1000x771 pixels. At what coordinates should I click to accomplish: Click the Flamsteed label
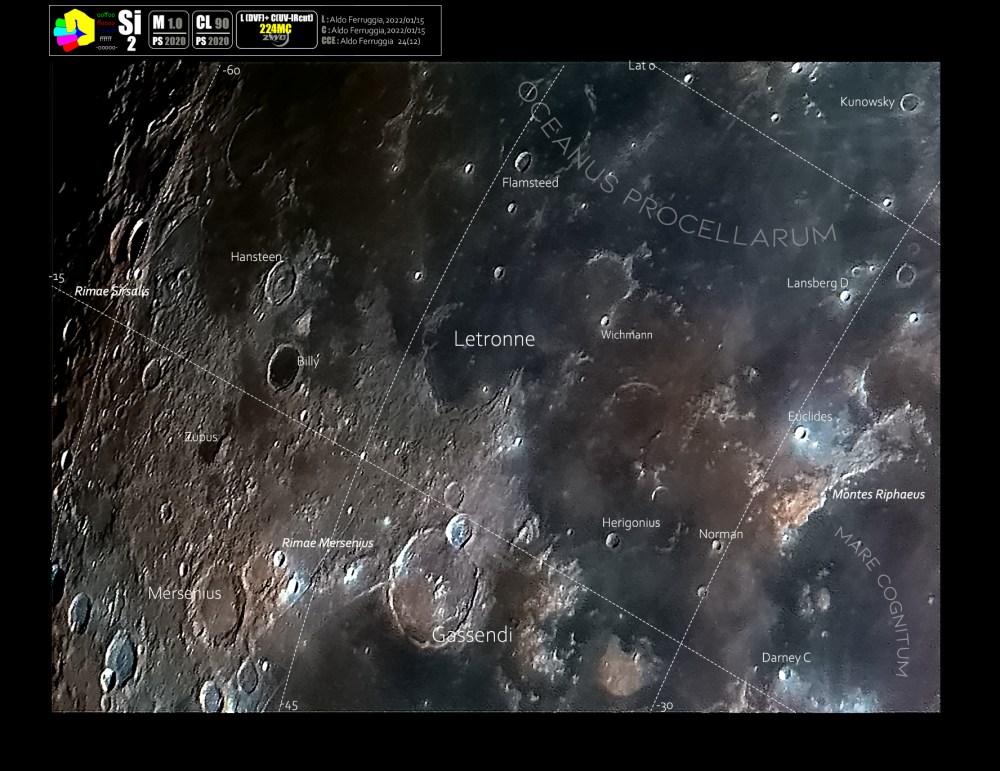530,183
